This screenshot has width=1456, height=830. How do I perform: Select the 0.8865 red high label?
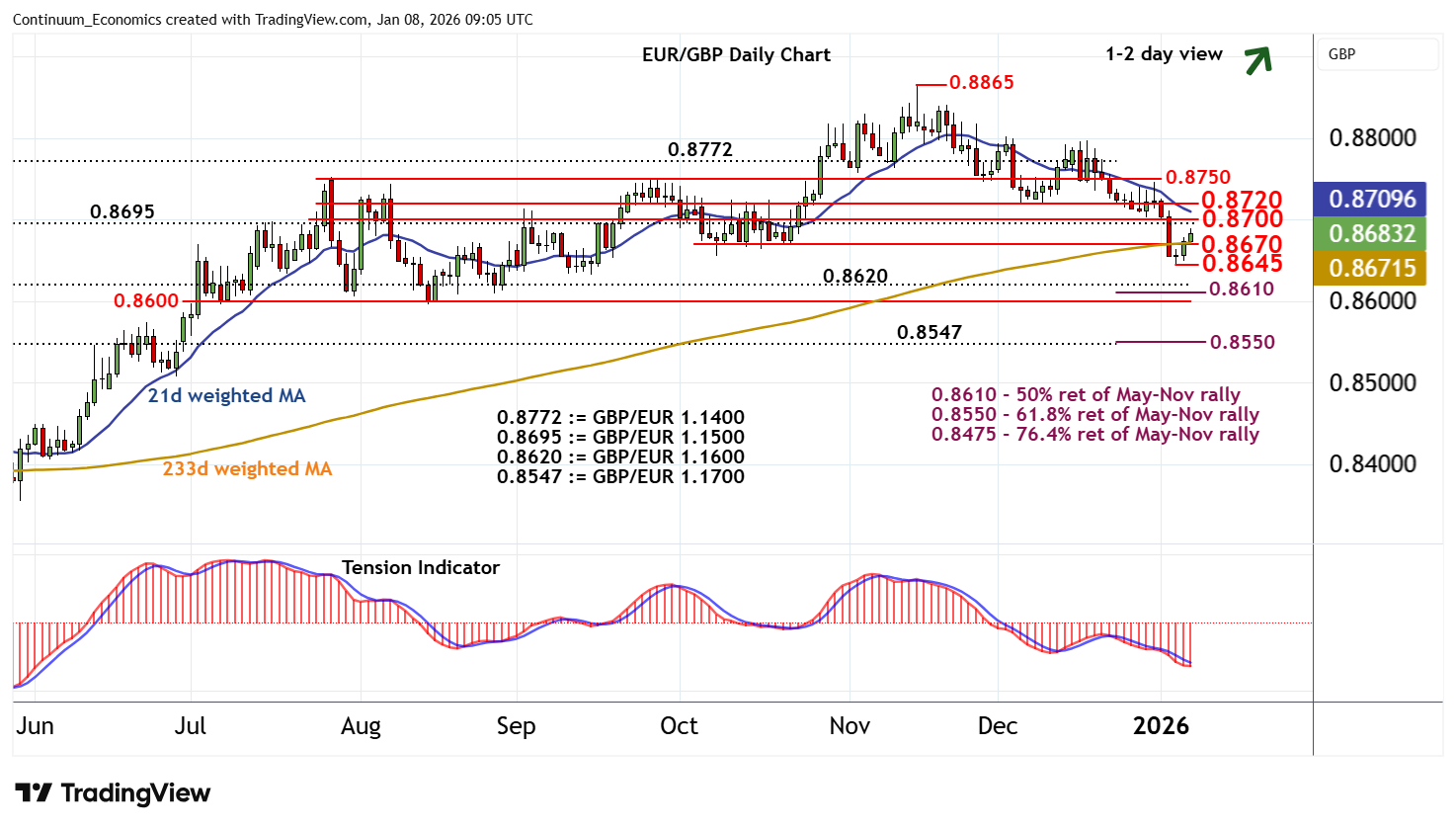tap(981, 82)
